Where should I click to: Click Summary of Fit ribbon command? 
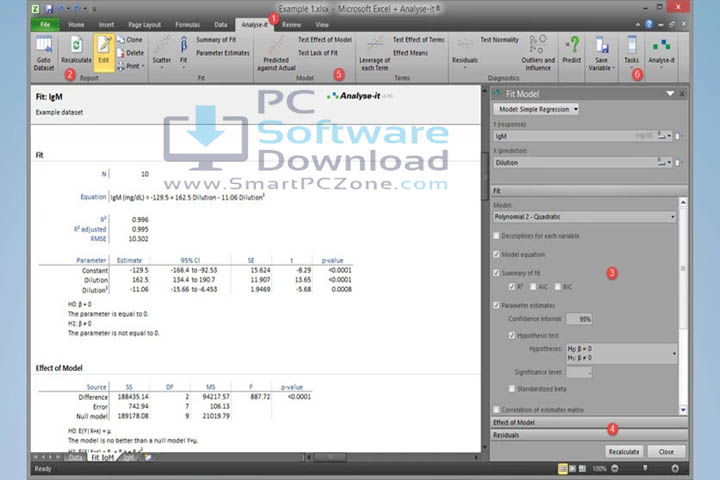[216, 40]
